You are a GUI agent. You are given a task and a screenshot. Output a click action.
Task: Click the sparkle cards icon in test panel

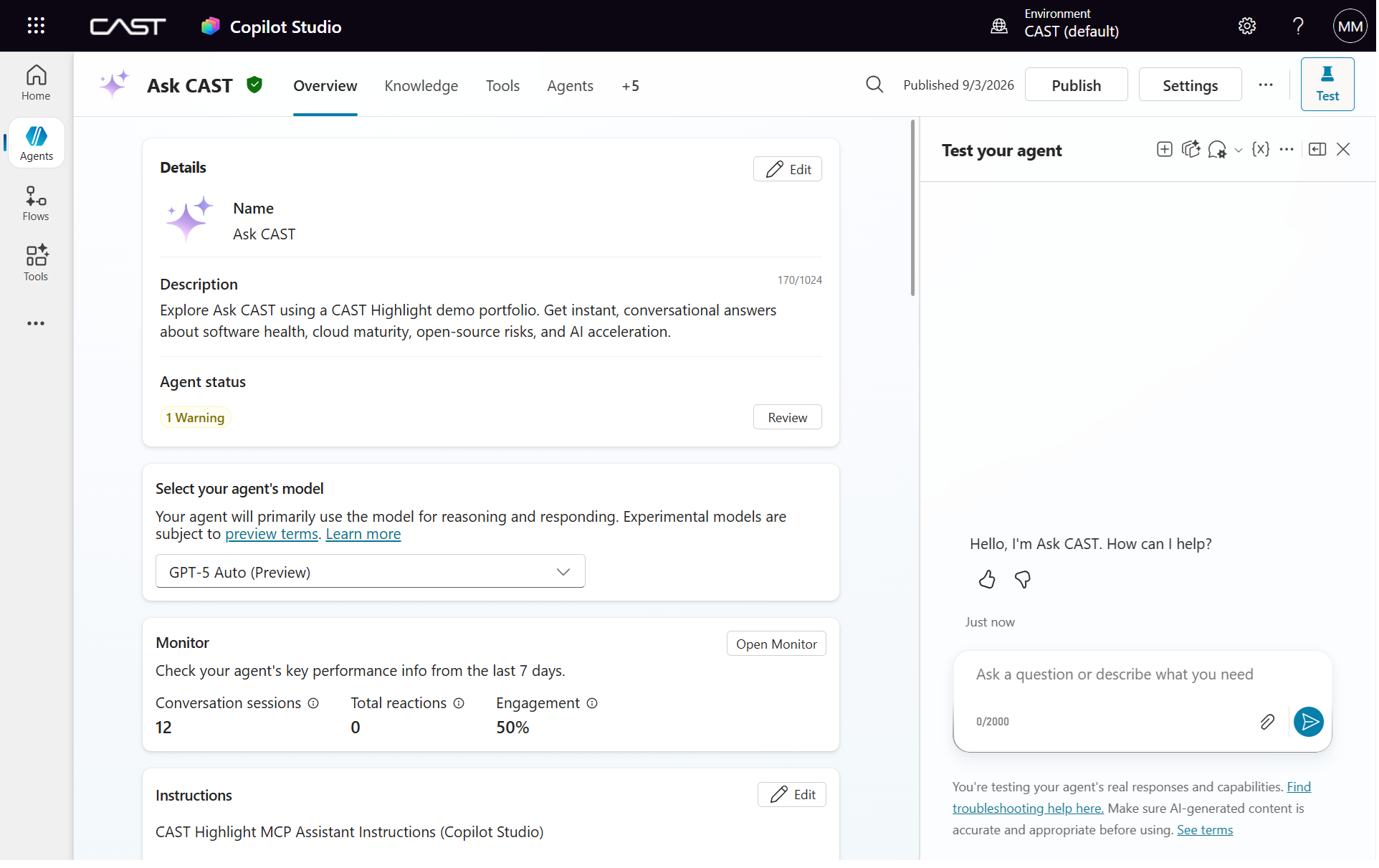pos(1190,149)
